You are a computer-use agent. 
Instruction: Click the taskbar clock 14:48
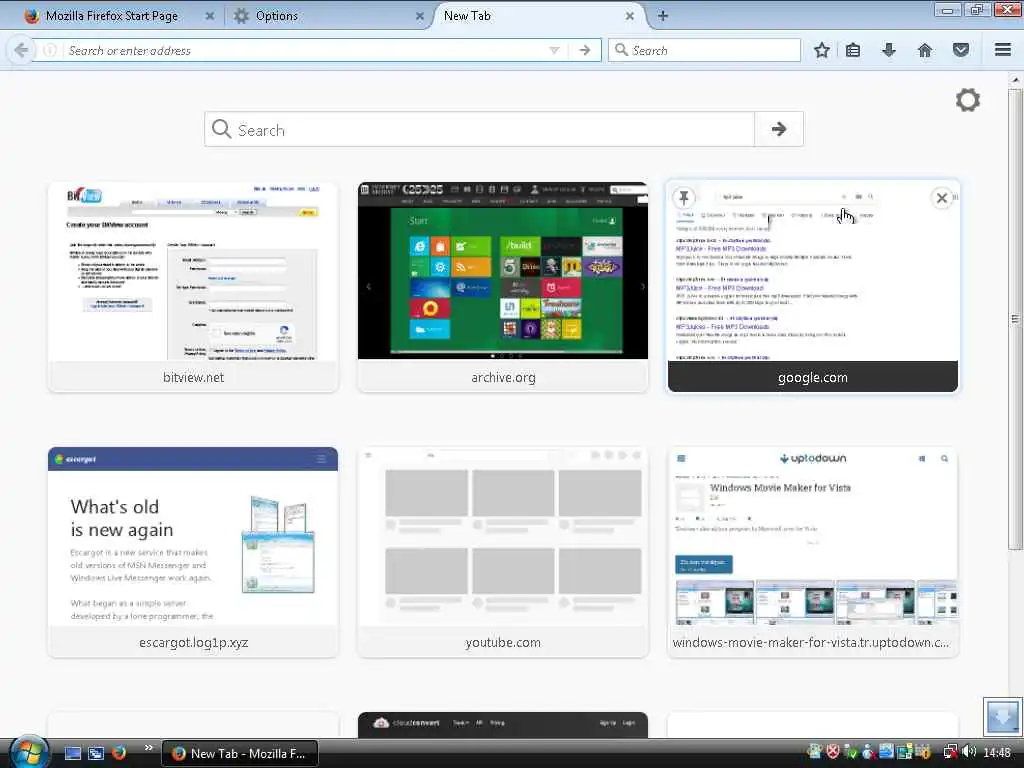coord(997,753)
